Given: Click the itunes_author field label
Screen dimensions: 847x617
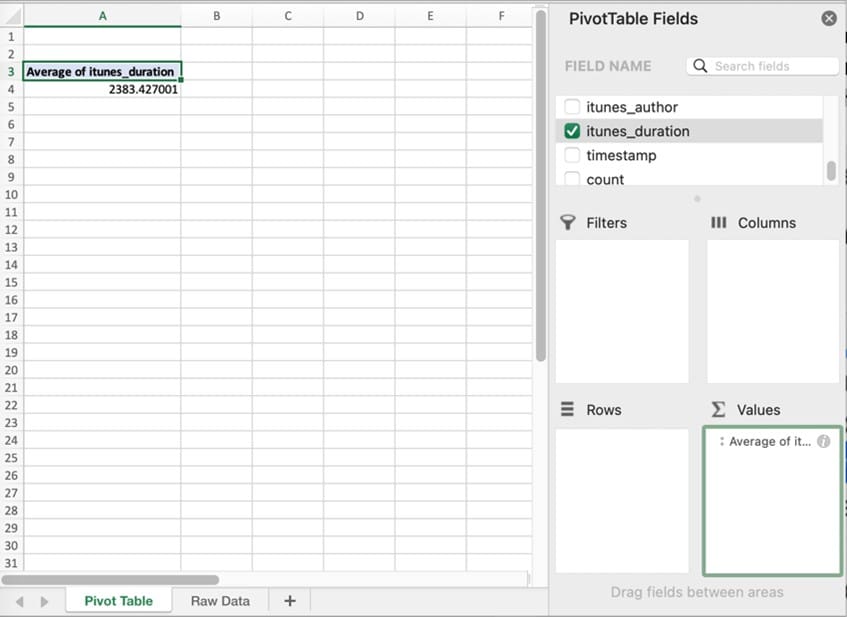Looking at the screenshot, I should click(632, 107).
